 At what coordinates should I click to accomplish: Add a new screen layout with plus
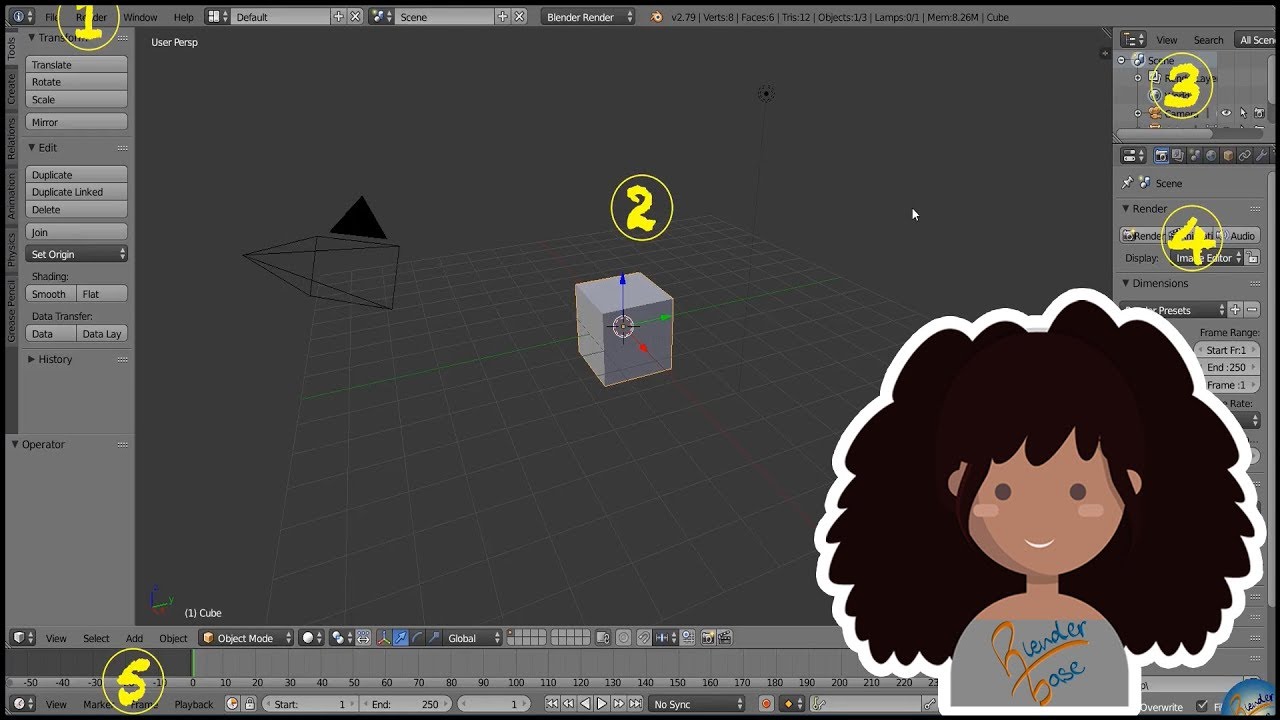pyautogui.click(x=339, y=17)
